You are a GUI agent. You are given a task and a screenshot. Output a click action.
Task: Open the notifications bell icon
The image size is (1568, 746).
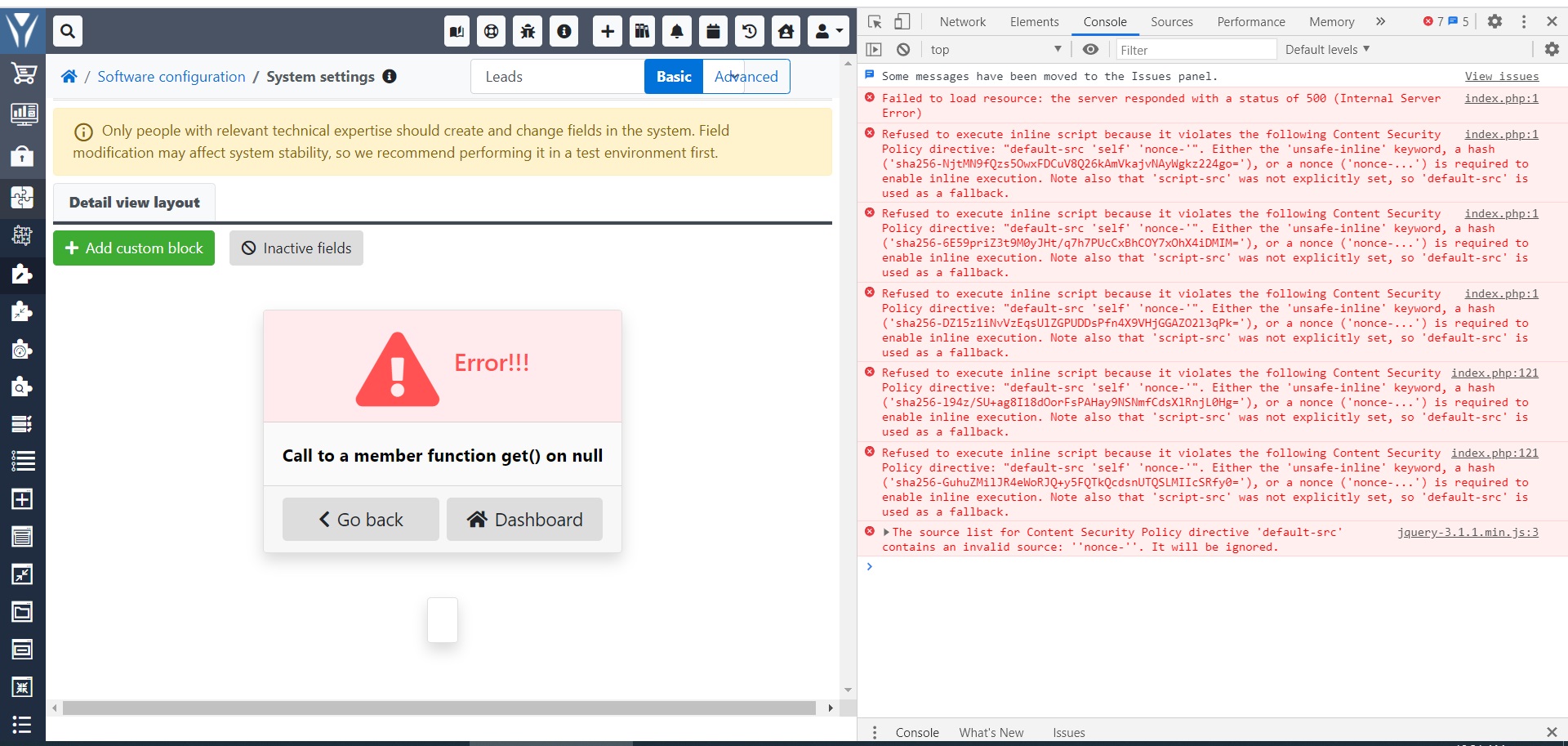[x=675, y=31]
